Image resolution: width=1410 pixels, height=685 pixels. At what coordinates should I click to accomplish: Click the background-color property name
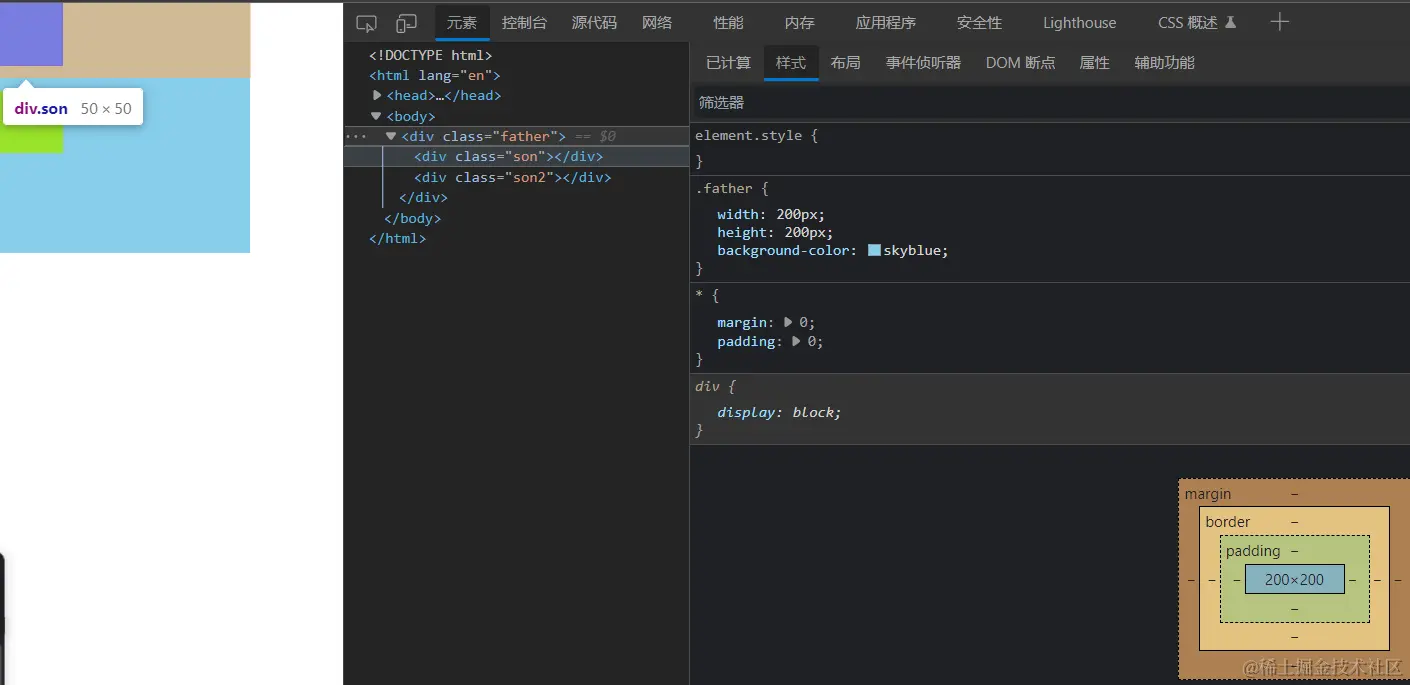click(x=786, y=251)
